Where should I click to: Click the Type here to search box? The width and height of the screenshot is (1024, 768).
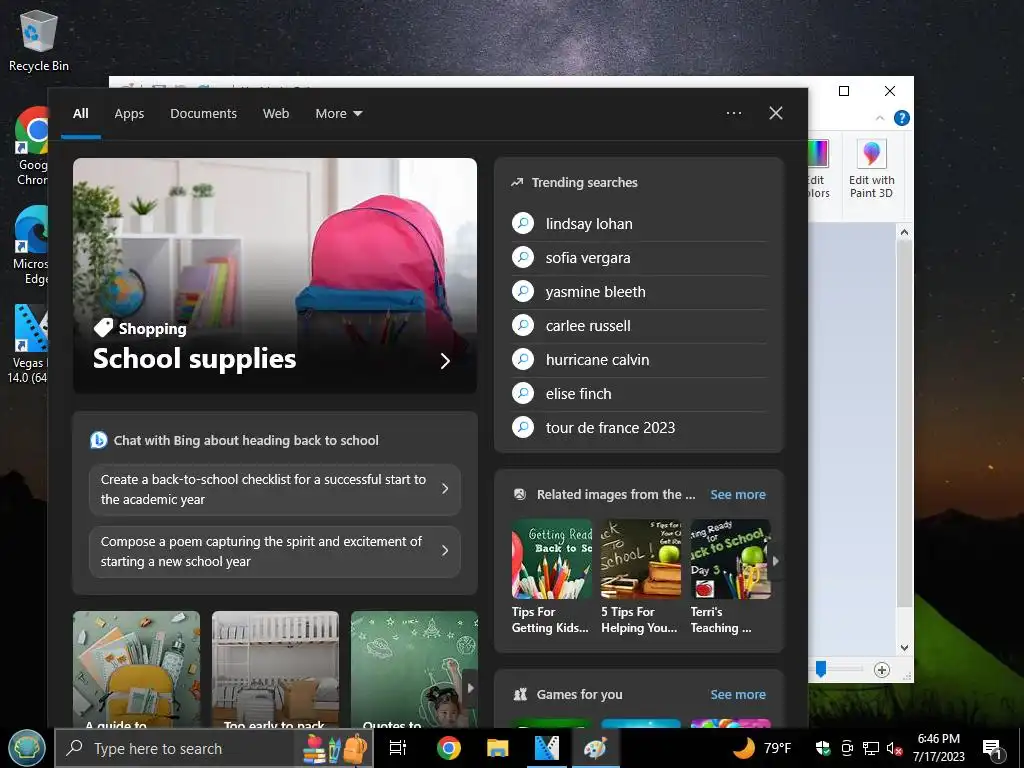(x=214, y=748)
